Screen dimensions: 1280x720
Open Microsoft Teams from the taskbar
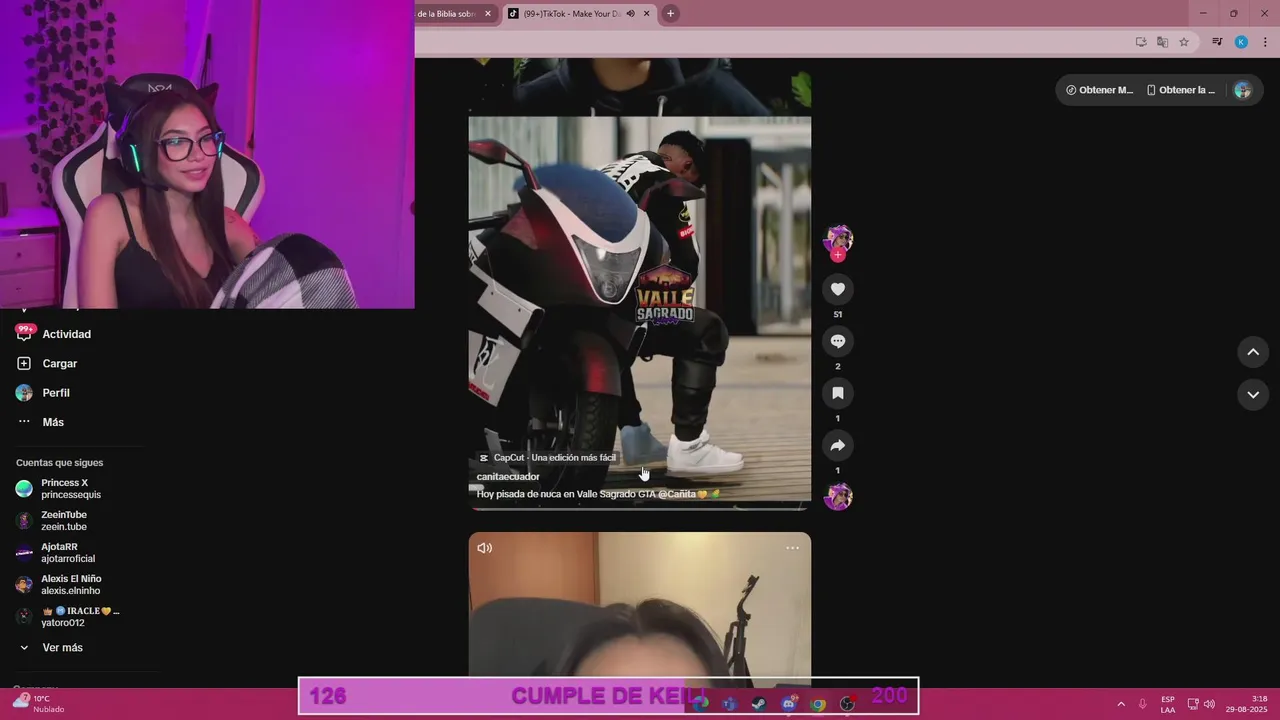[x=730, y=704]
